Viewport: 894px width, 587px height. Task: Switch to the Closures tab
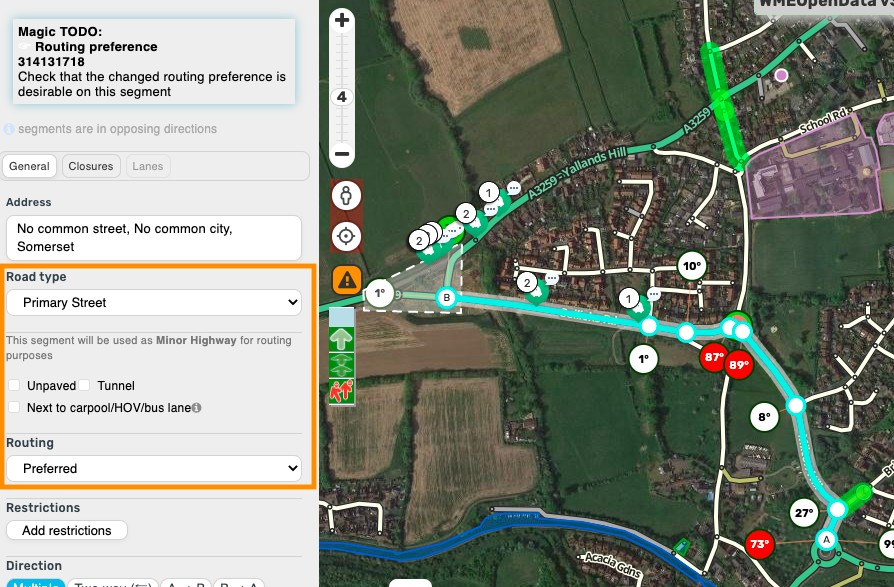[91, 166]
